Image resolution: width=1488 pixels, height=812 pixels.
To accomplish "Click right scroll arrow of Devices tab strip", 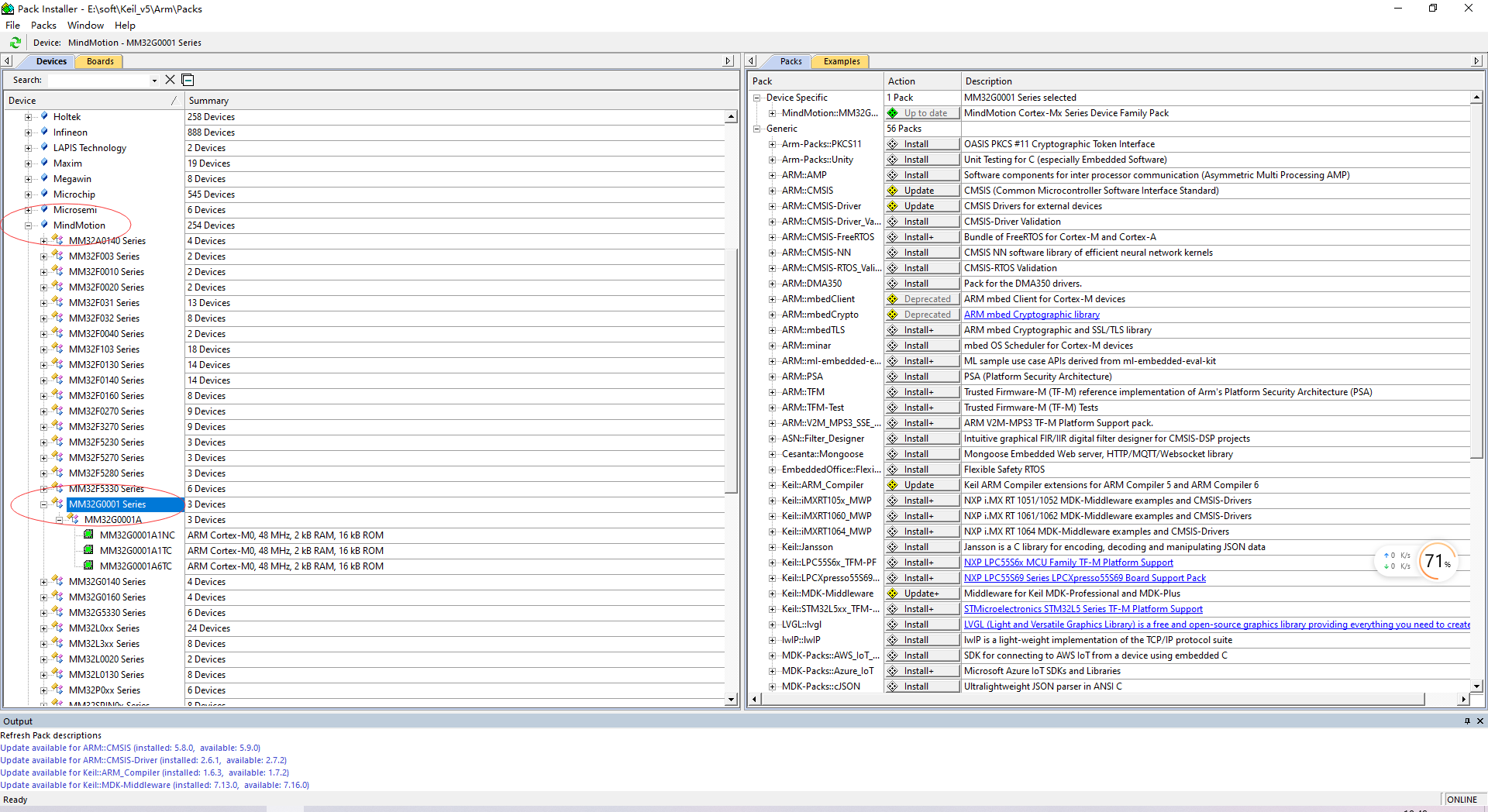I will point(728,60).
